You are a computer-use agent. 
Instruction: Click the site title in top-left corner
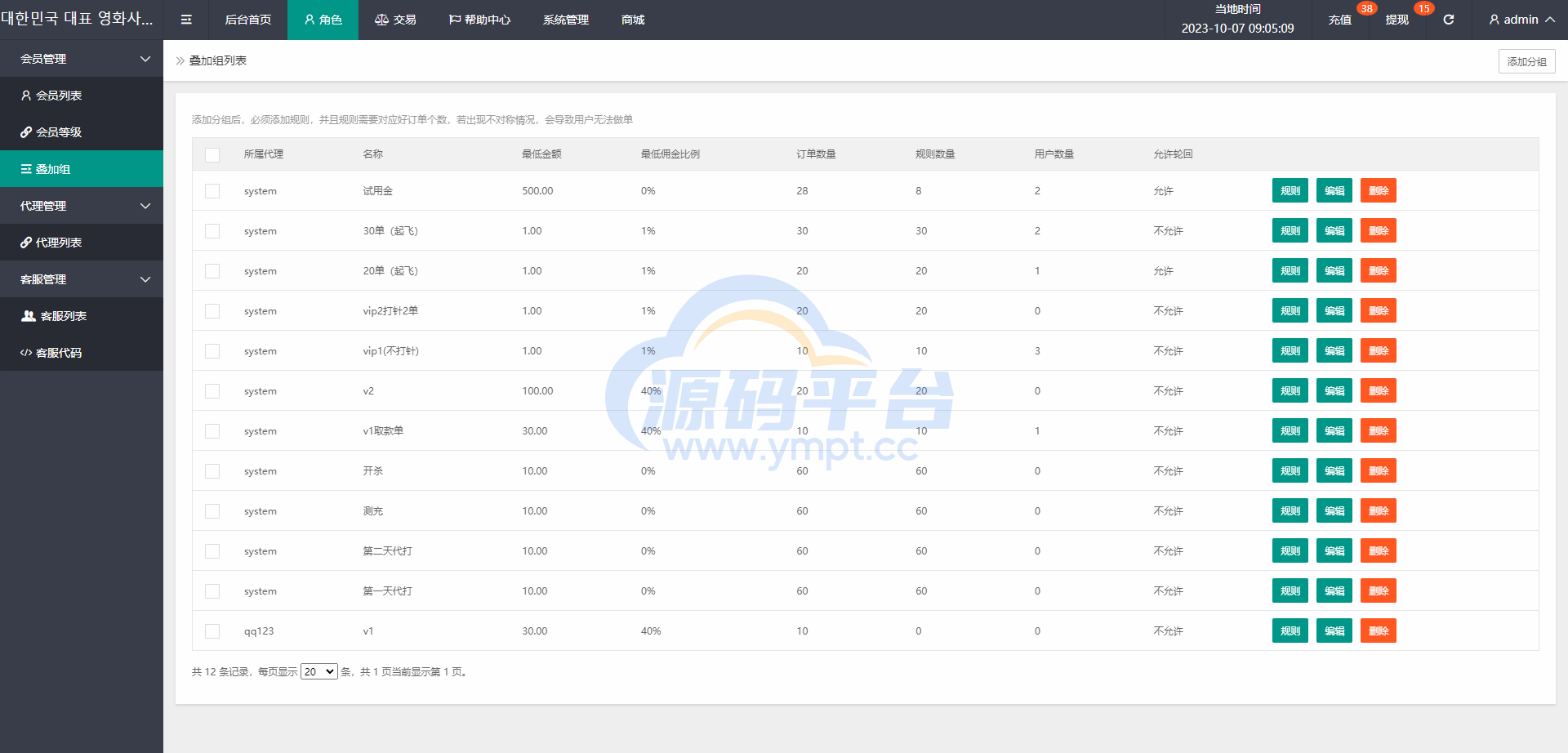[78, 19]
